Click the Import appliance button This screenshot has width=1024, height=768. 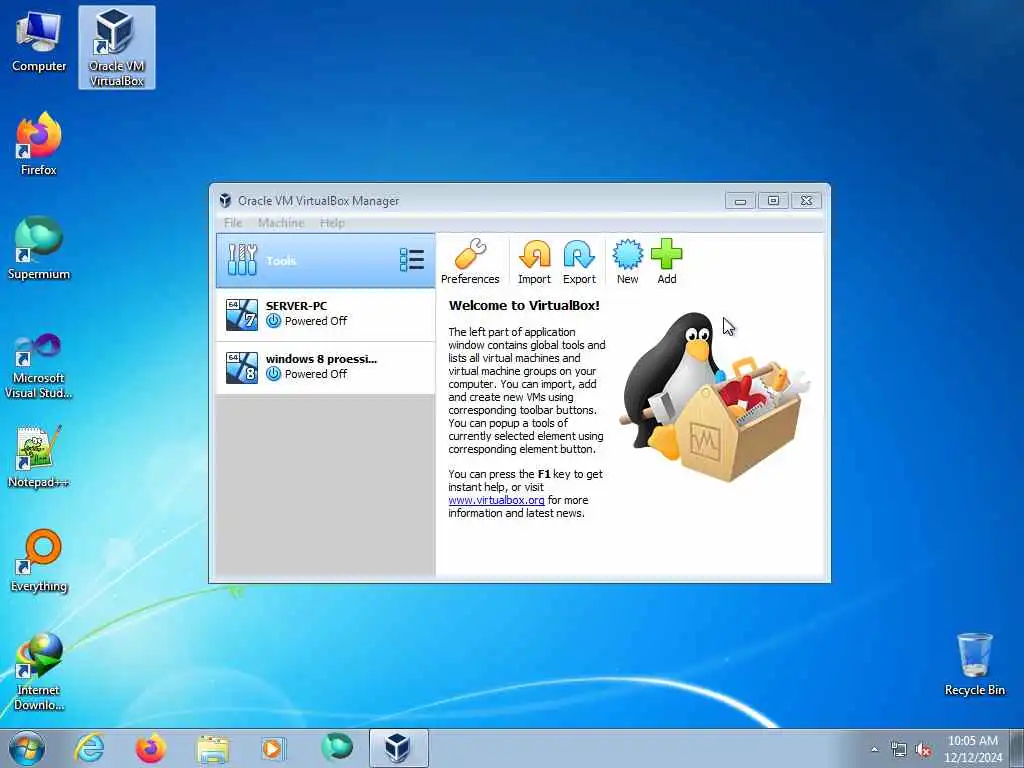pyautogui.click(x=534, y=261)
